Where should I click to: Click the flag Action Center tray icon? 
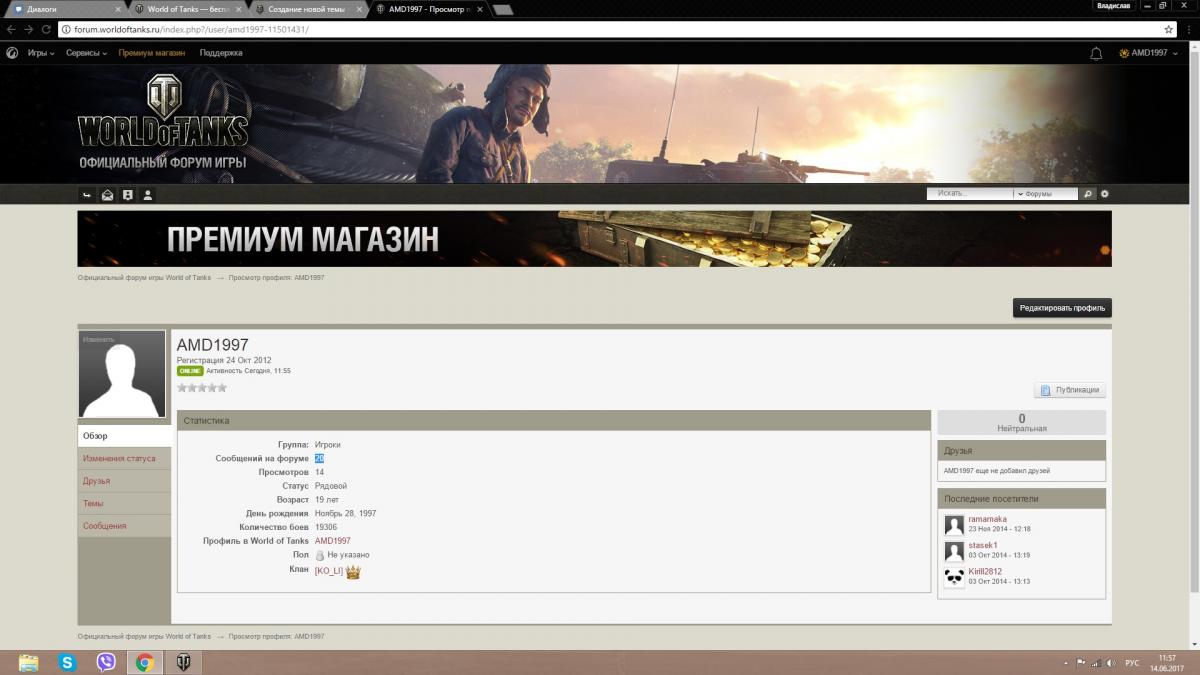pyautogui.click(x=1081, y=663)
